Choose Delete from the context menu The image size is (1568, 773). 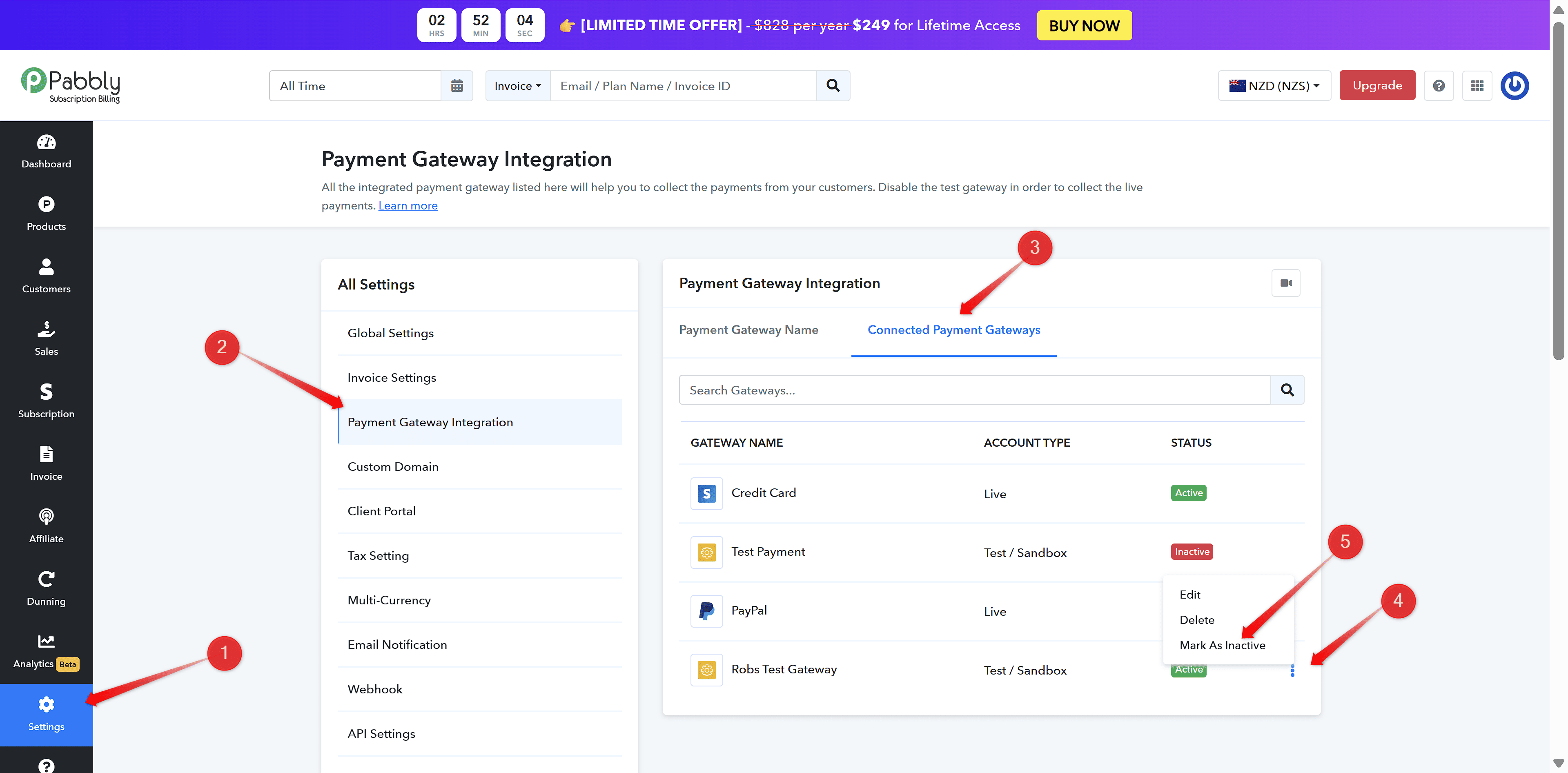coord(1197,620)
